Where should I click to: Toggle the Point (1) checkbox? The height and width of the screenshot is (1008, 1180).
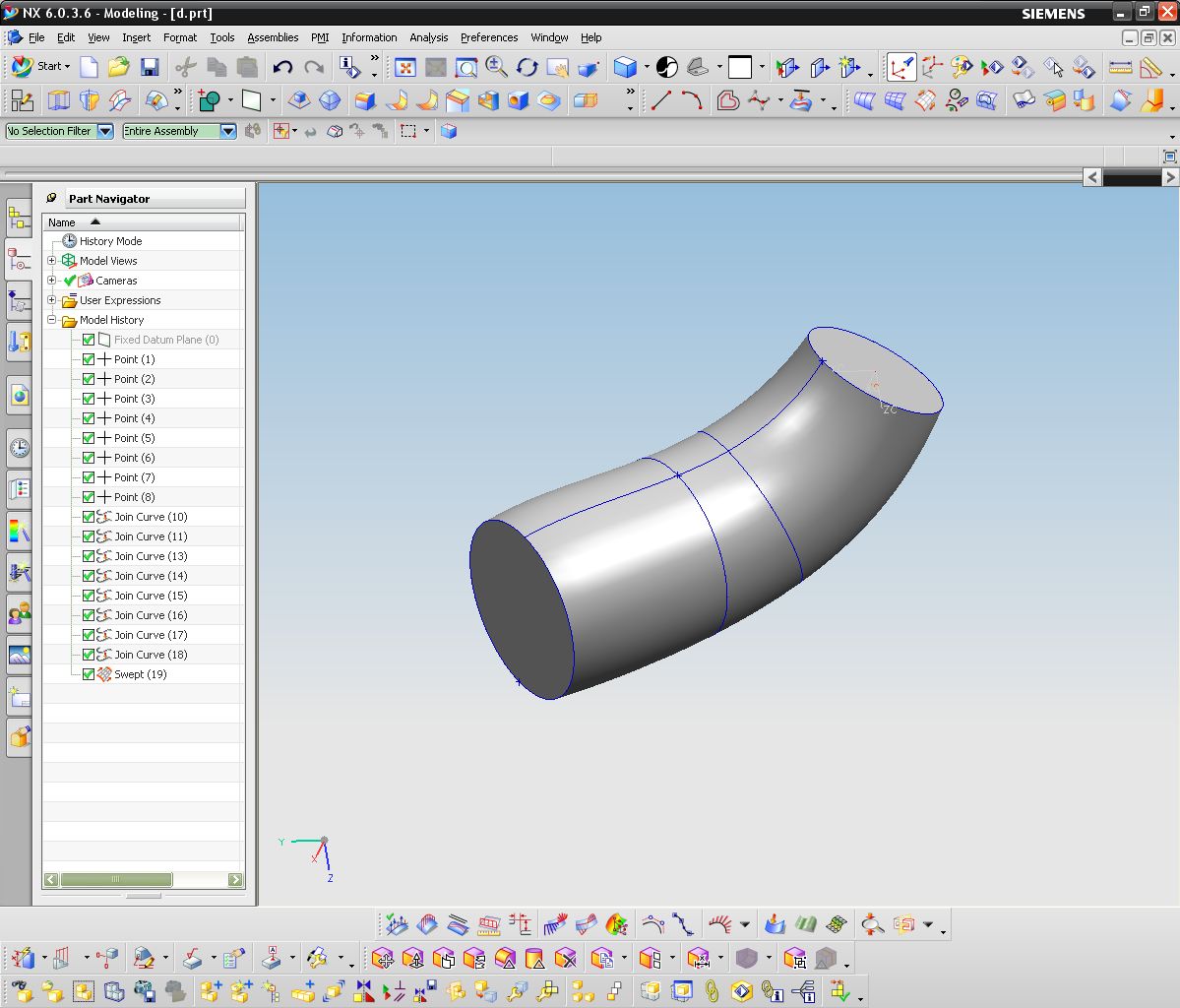click(89, 359)
